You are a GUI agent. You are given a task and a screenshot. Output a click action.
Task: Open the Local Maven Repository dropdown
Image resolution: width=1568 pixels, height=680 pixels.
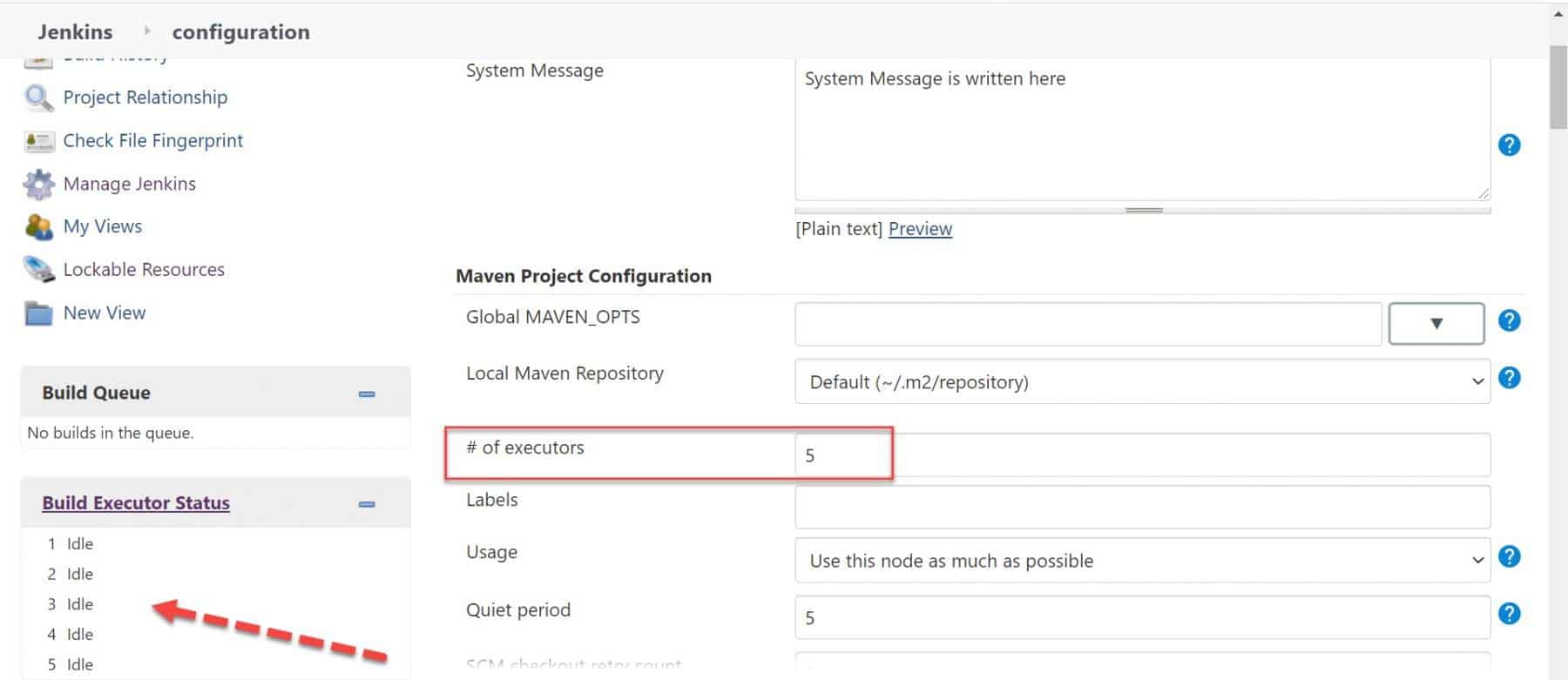pos(1142,381)
